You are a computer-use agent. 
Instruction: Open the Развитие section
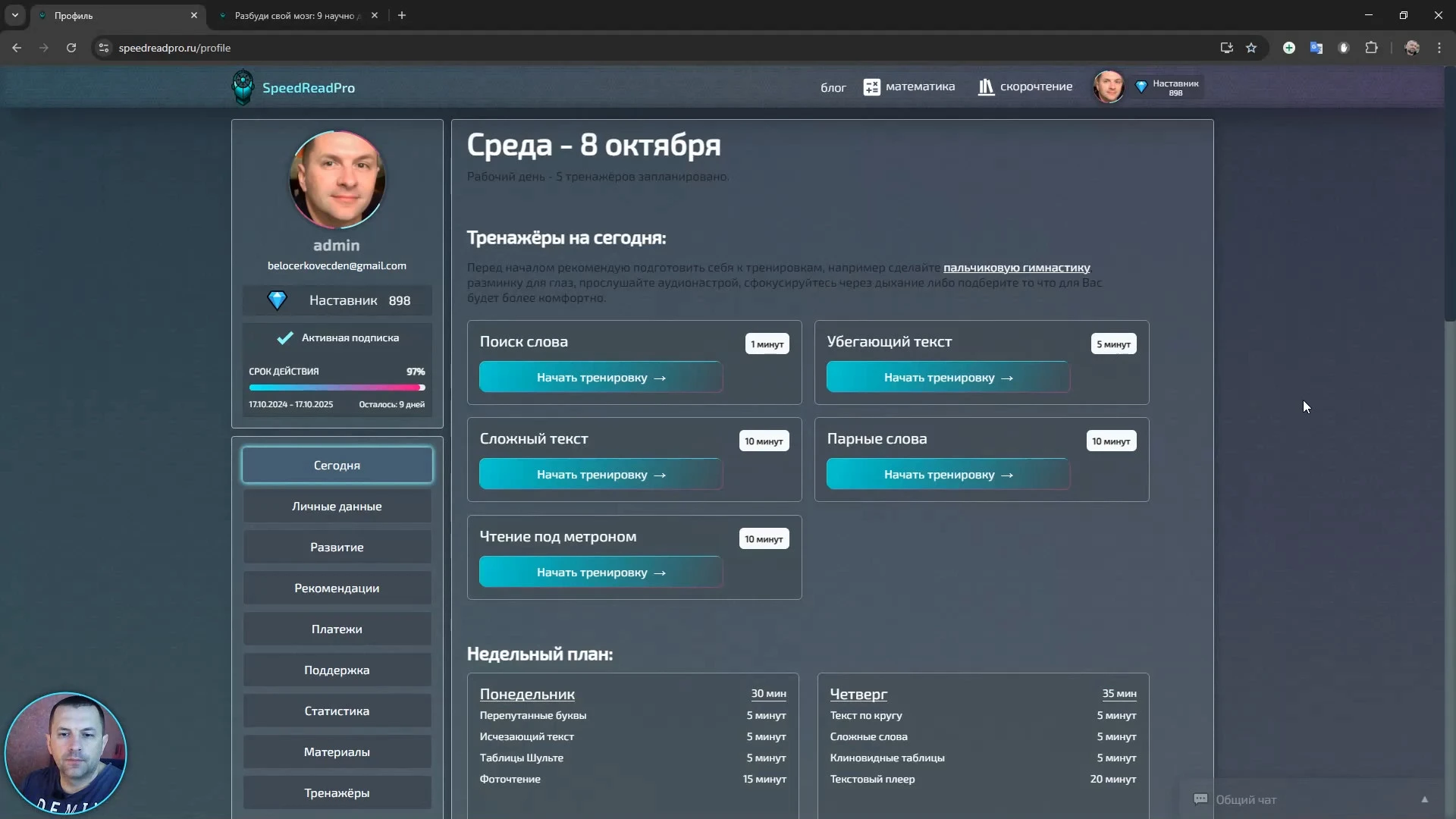click(337, 547)
